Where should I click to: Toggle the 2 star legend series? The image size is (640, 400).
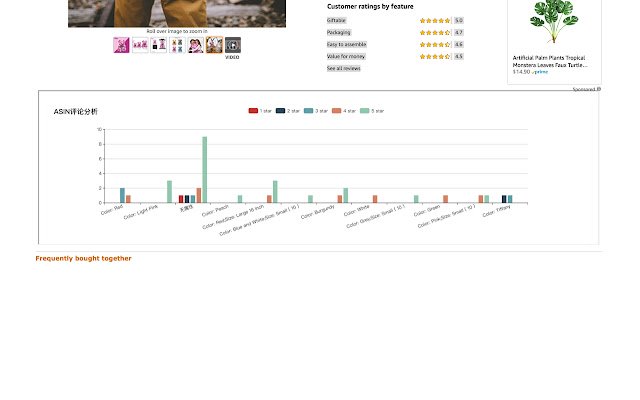(x=288, y=111)
